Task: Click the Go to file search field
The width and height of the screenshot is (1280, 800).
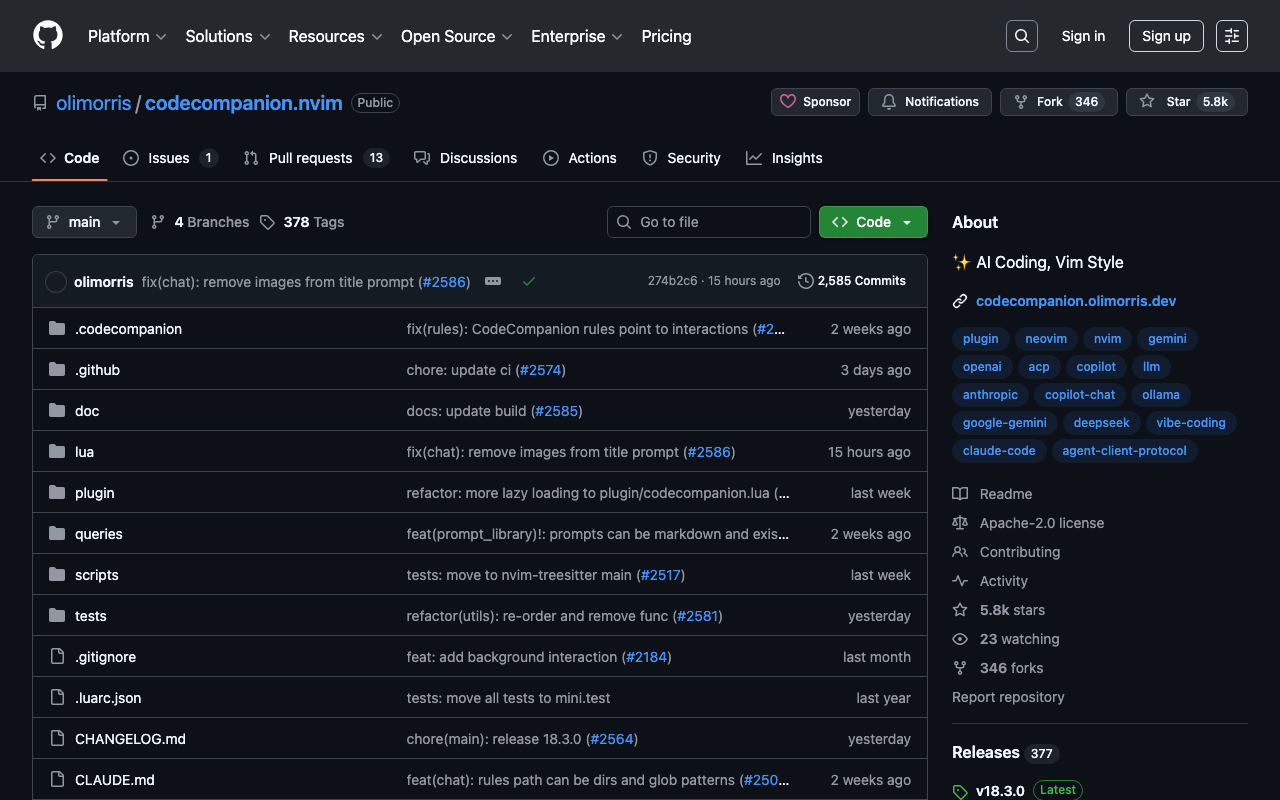Action: pyautogui.click(x=708, y=222)
